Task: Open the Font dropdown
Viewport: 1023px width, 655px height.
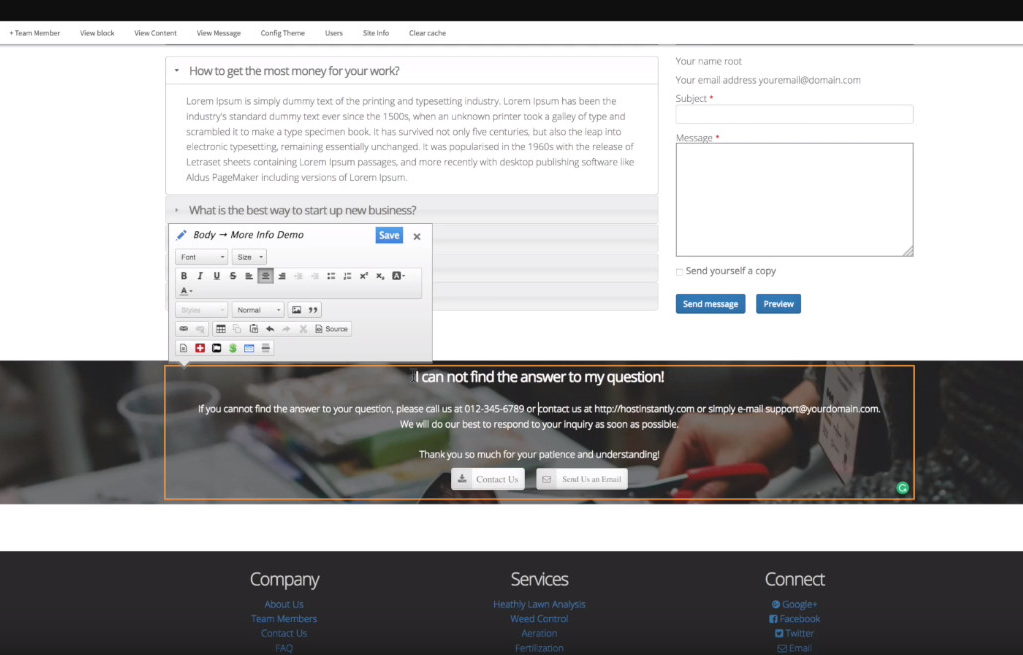Action: point(202,257)
